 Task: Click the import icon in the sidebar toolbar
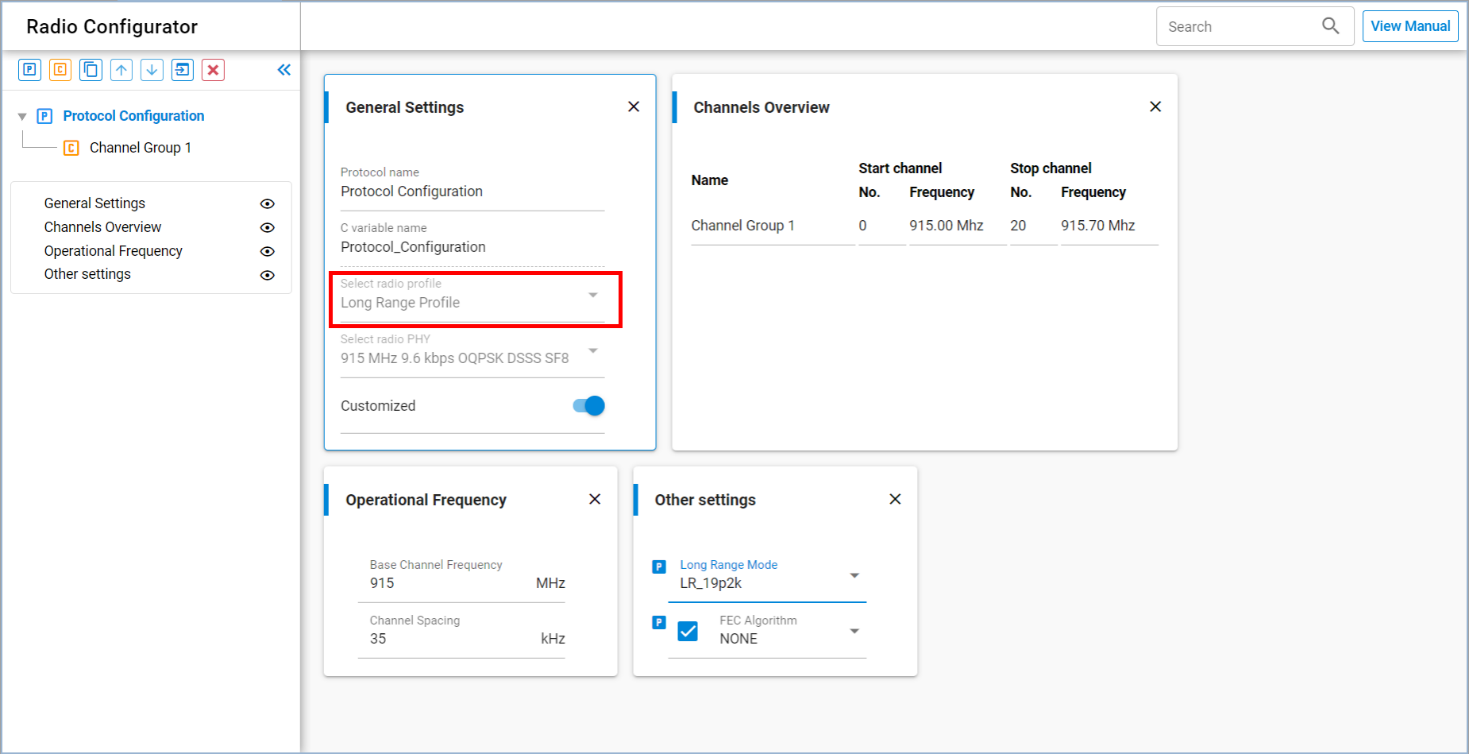point(182,70)
